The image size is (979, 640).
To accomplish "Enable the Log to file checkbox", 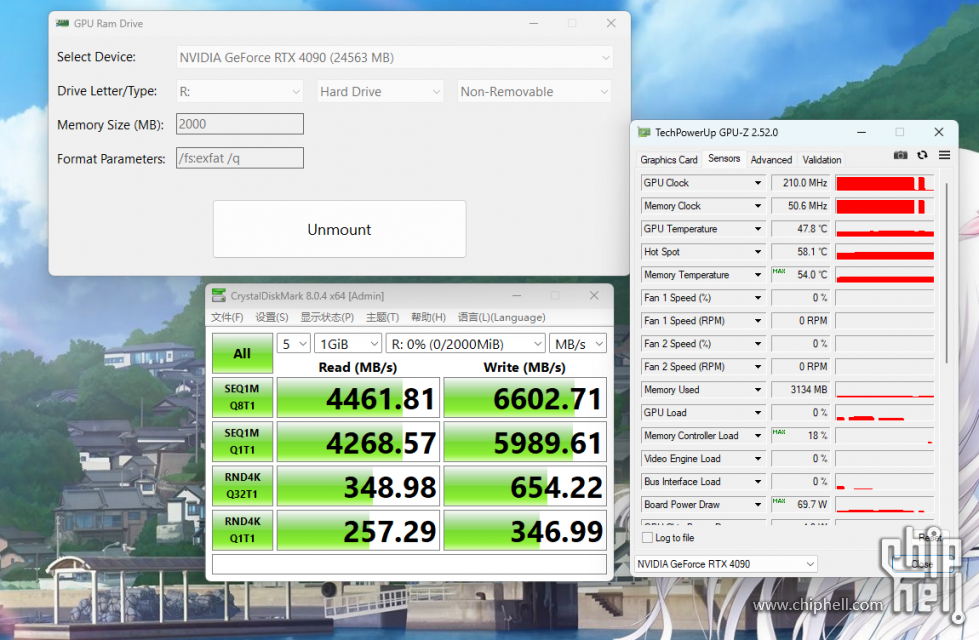I will click(647, 538).
